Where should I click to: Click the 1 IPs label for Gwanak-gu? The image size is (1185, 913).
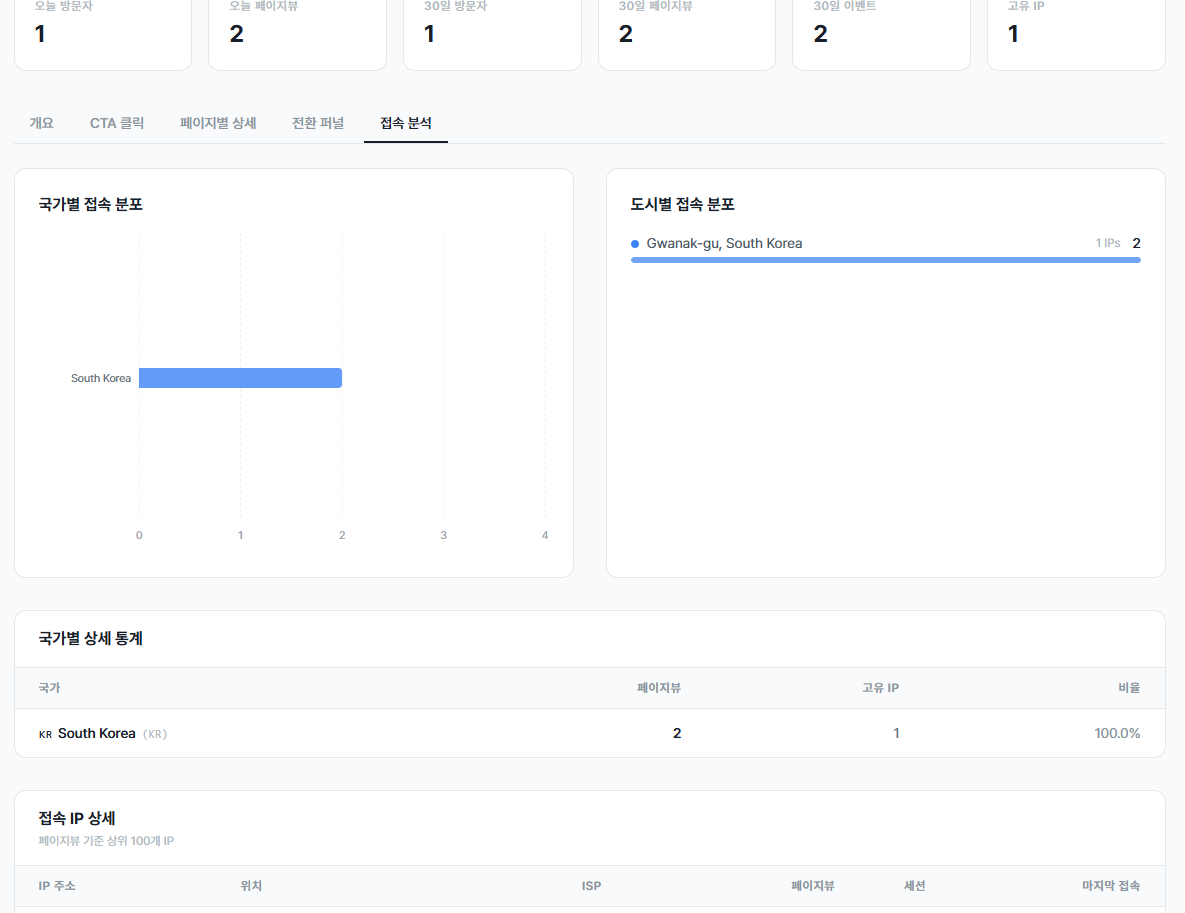pyautogui.click(x=1108, y=243)
